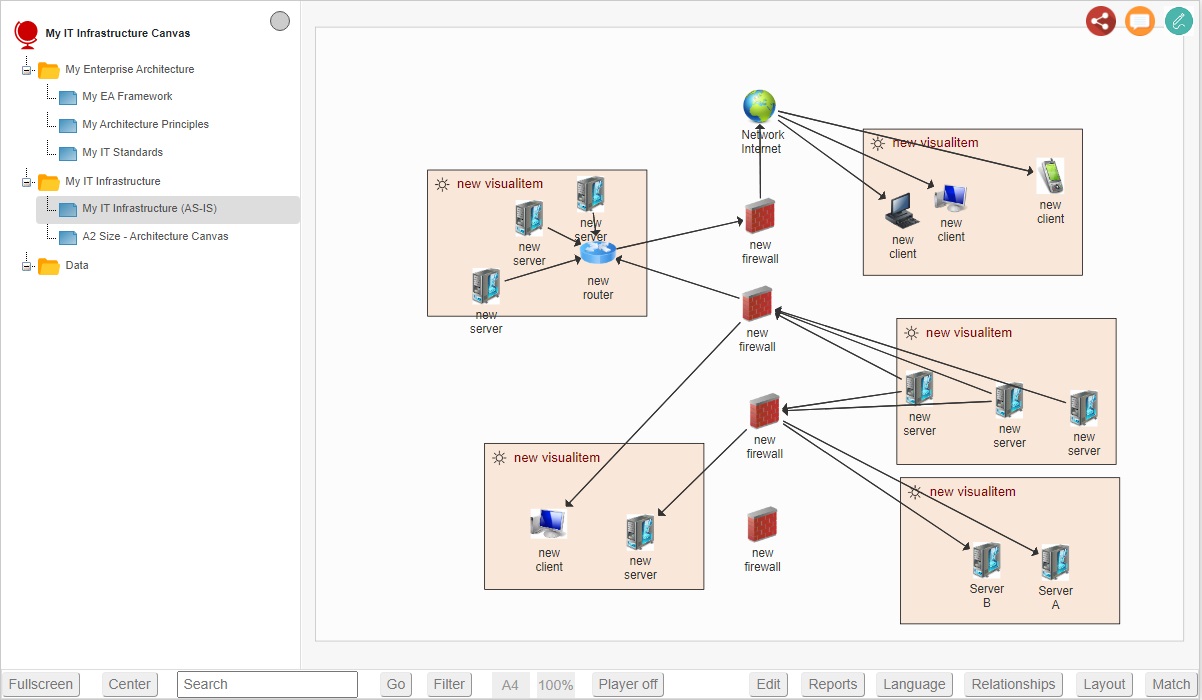Click the Fullscreen button
1202x700 pixels.
click(x=41, y=684)
